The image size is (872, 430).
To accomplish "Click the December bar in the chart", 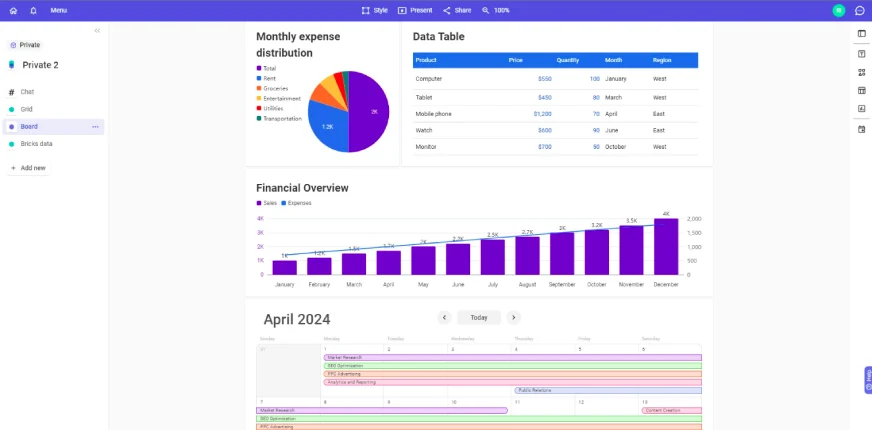I will tap(666, 246).
